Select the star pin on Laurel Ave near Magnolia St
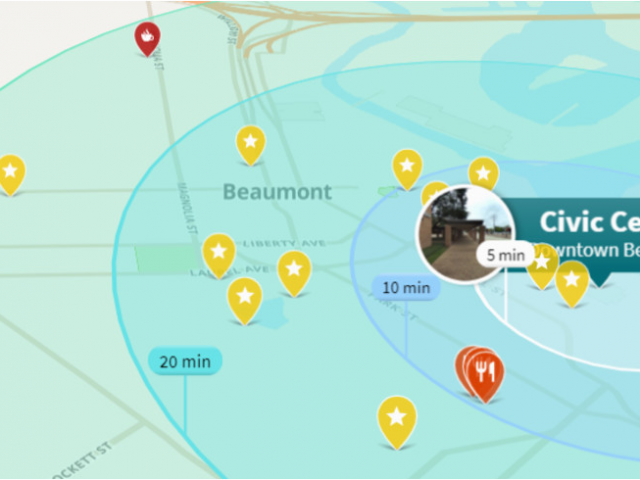This screenshot has width=640, height=480. [x=219, y=255]
